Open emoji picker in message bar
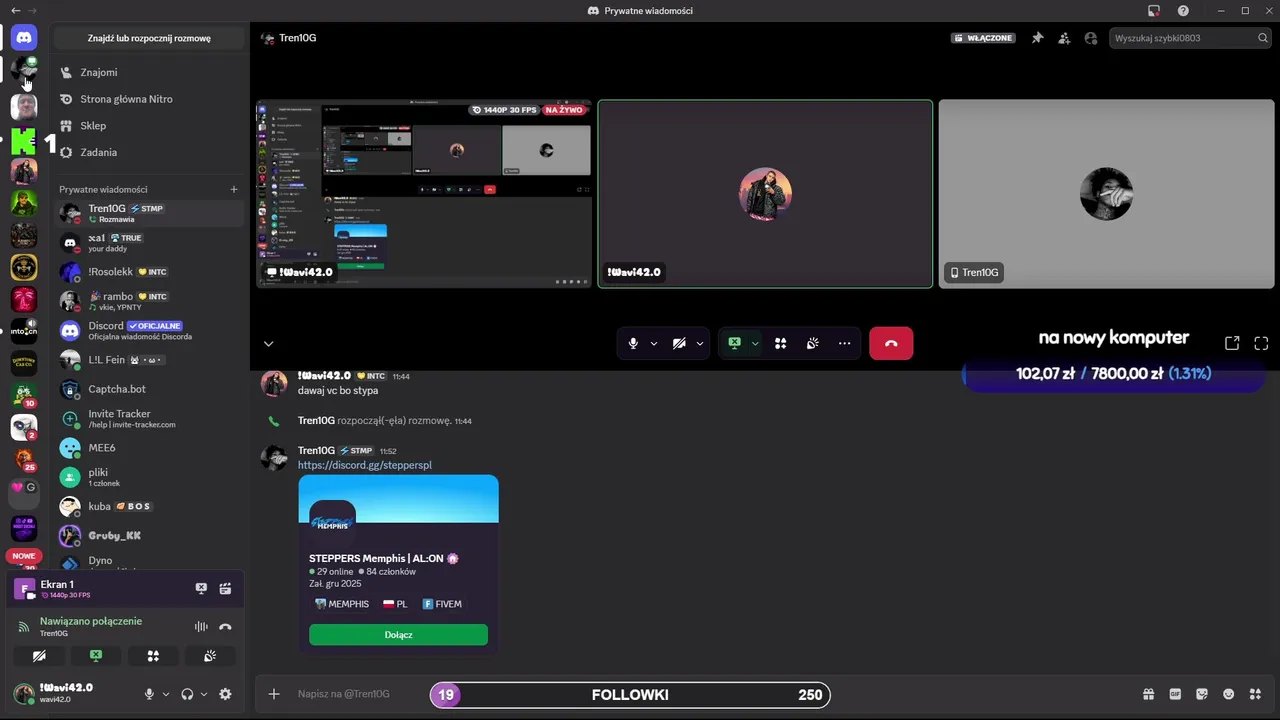 coord(1229,694)
